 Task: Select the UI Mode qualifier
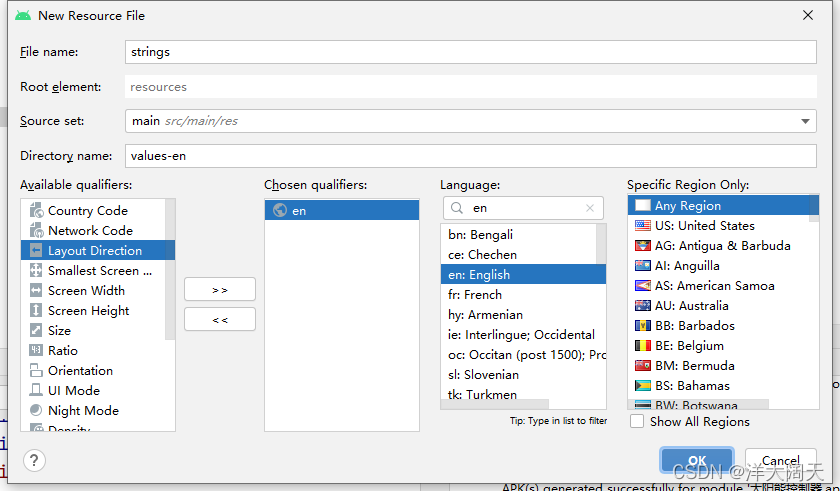(x=73, y=391)
